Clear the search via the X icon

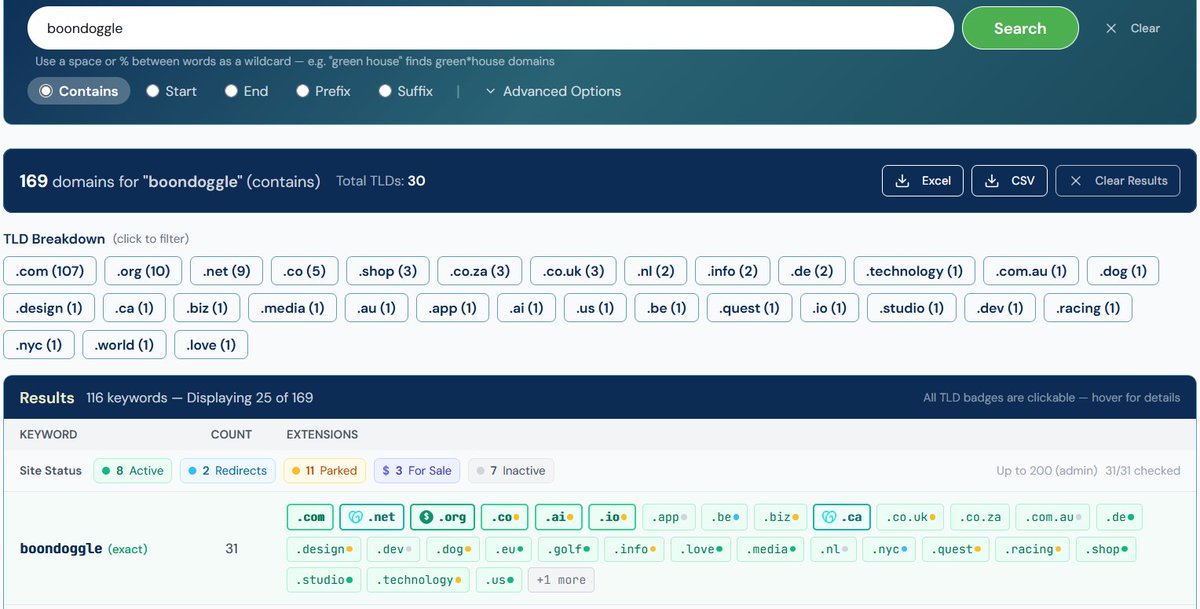[x=1111, y=29]
